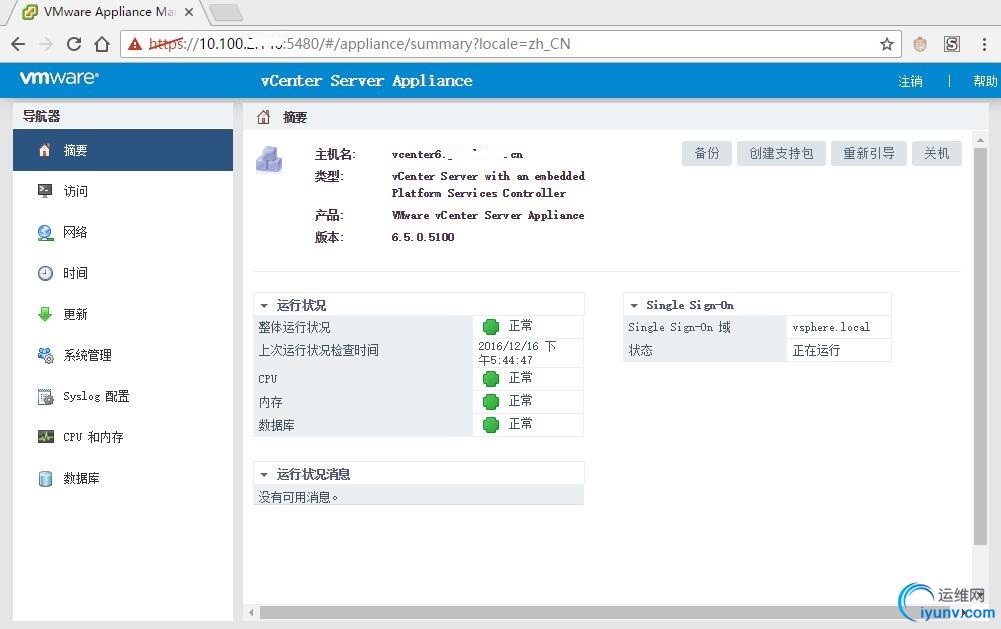The width and height of the screenshot is (1001, 629).
Task: Click the 关机 button
Action: pyautogui.click(x=937, y=153)
